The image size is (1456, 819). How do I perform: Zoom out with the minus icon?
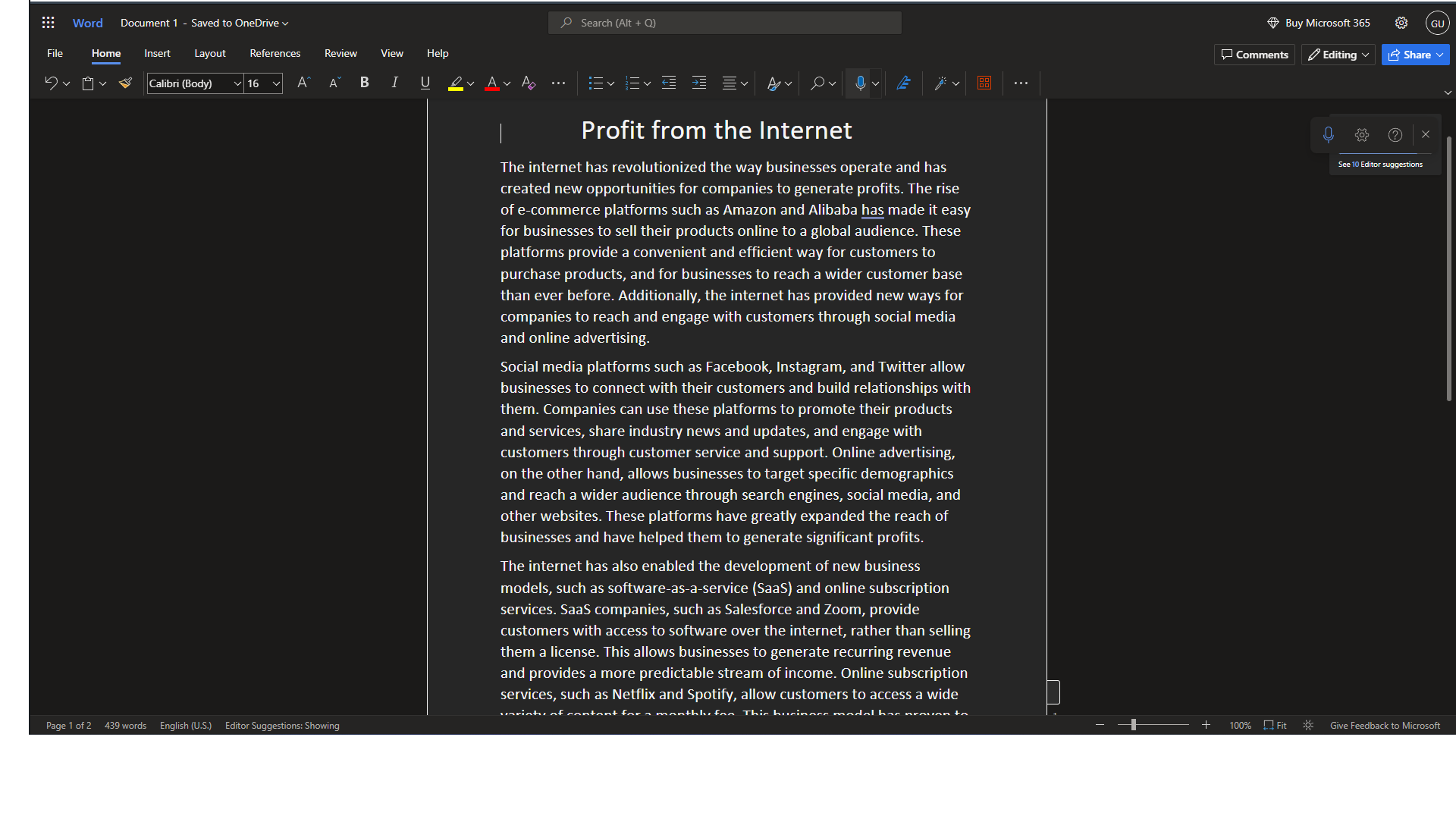click(x=1100, y=725)
